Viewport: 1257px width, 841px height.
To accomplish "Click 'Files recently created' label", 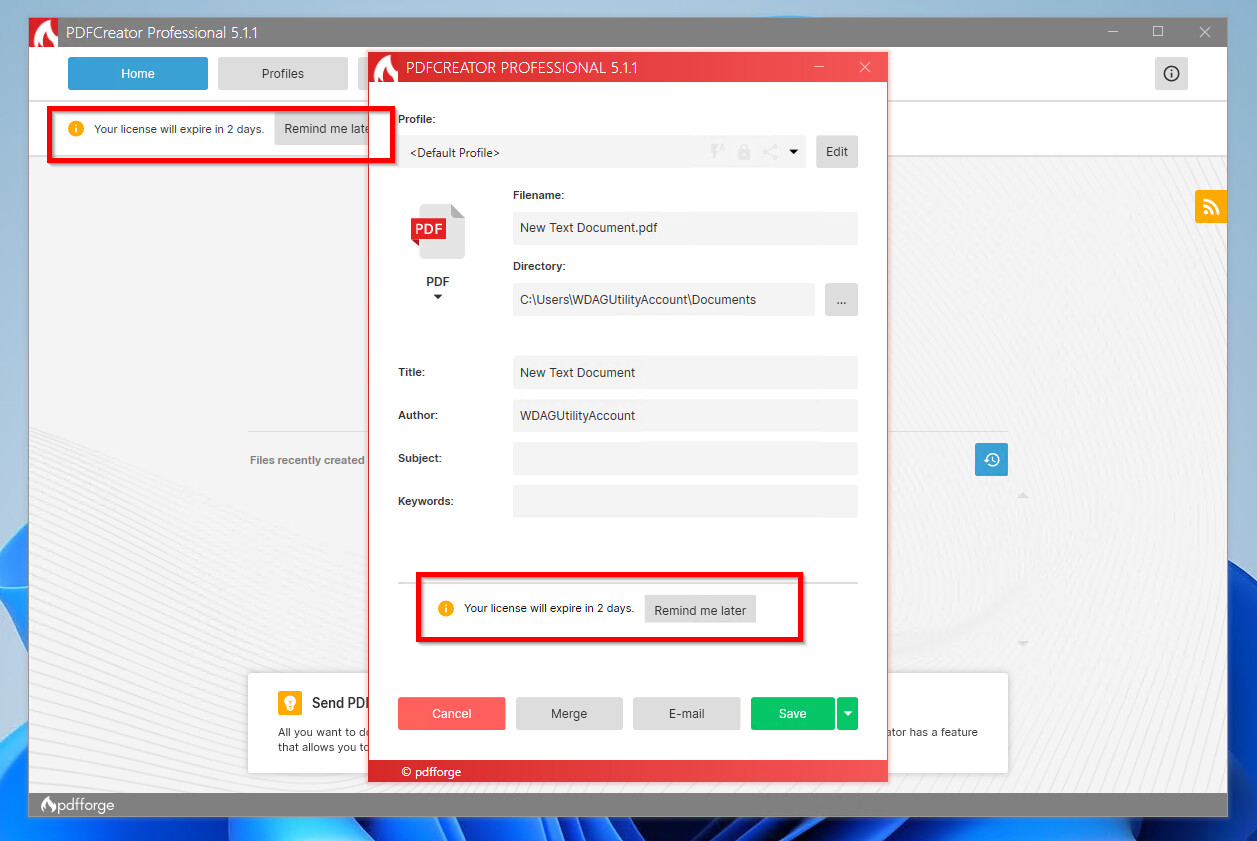I will (x=307, y=460).
